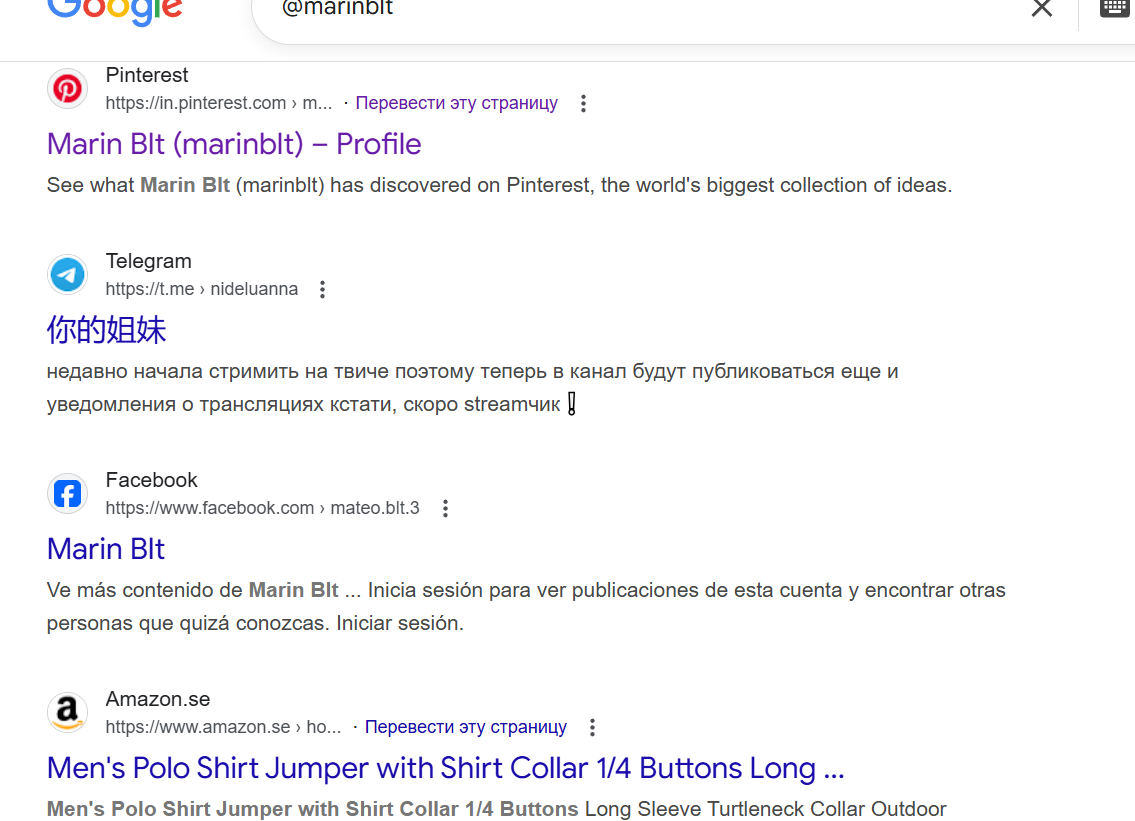1135x821 pixels.
Task: Click the Amazon.se site name
Action: point(158,699)
